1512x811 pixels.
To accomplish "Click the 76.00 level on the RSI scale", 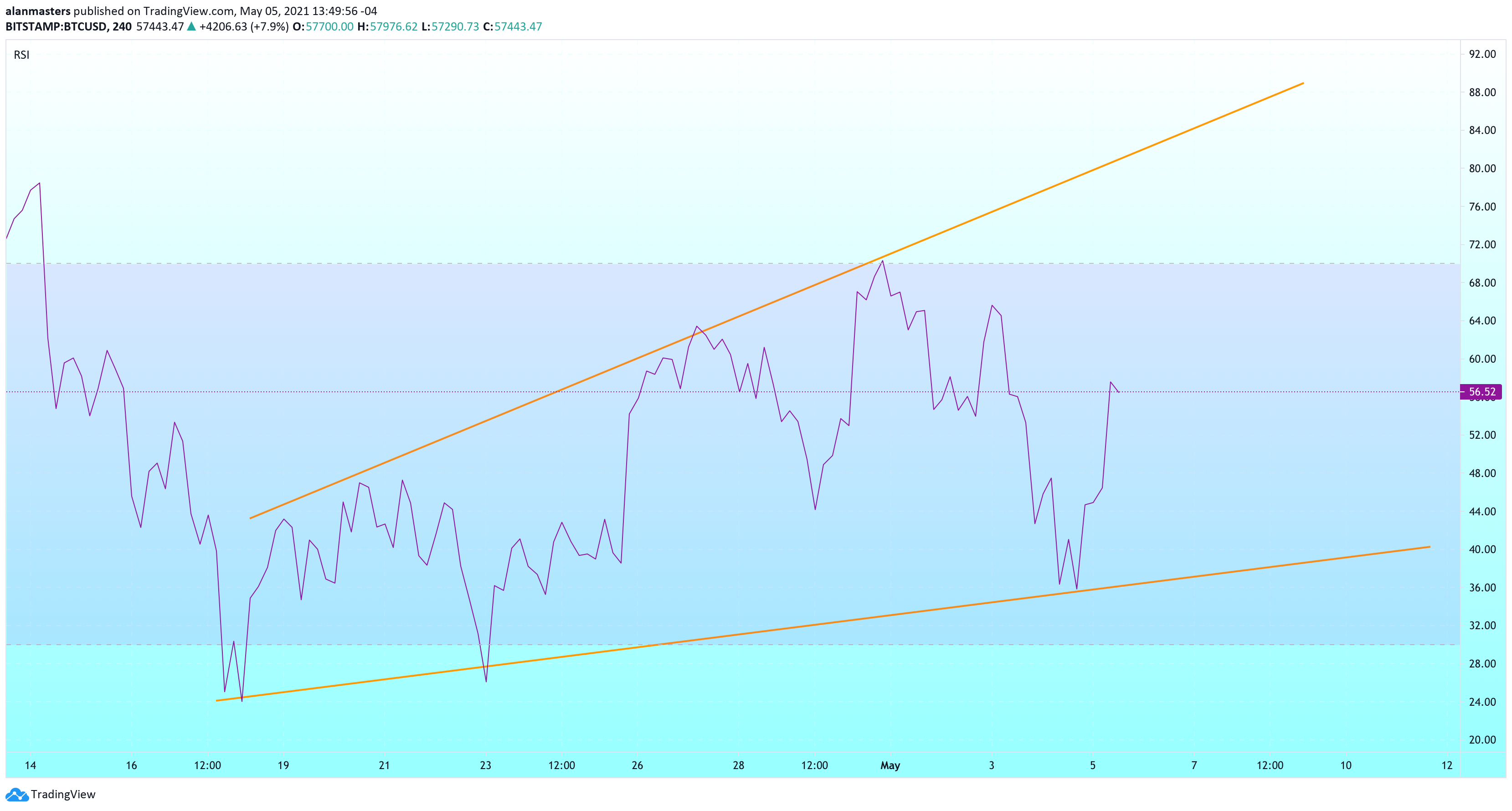I will coord(1482,206).
